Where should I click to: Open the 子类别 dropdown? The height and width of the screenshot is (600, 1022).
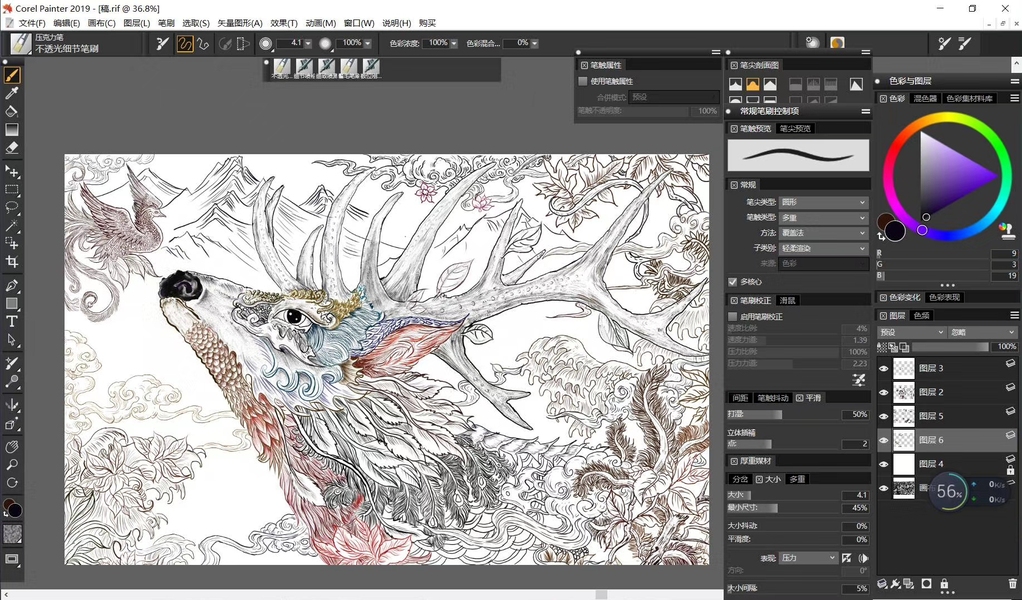point(823,248)
